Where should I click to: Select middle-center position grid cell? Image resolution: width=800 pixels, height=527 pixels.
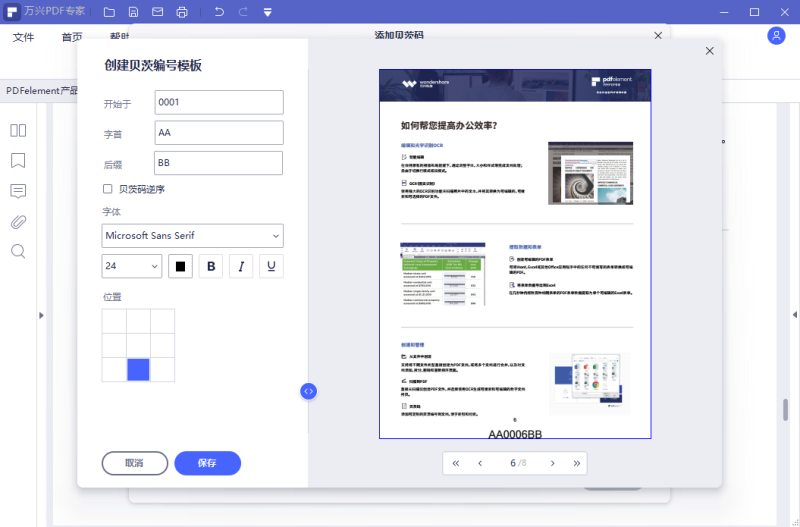point(138,345)
